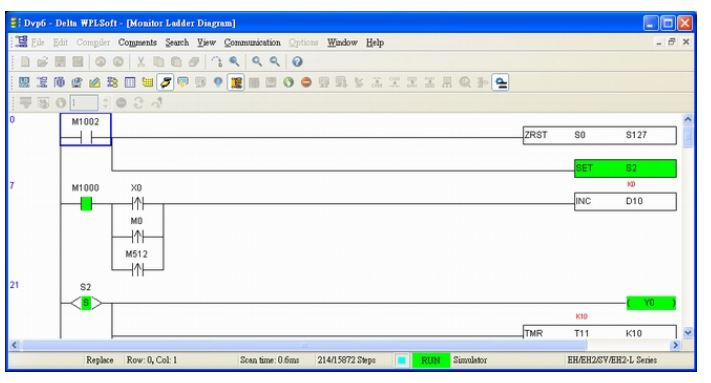Select the green SET S2 instruction
The width and height of the screenshot is (711, 383).
[625, 168]
